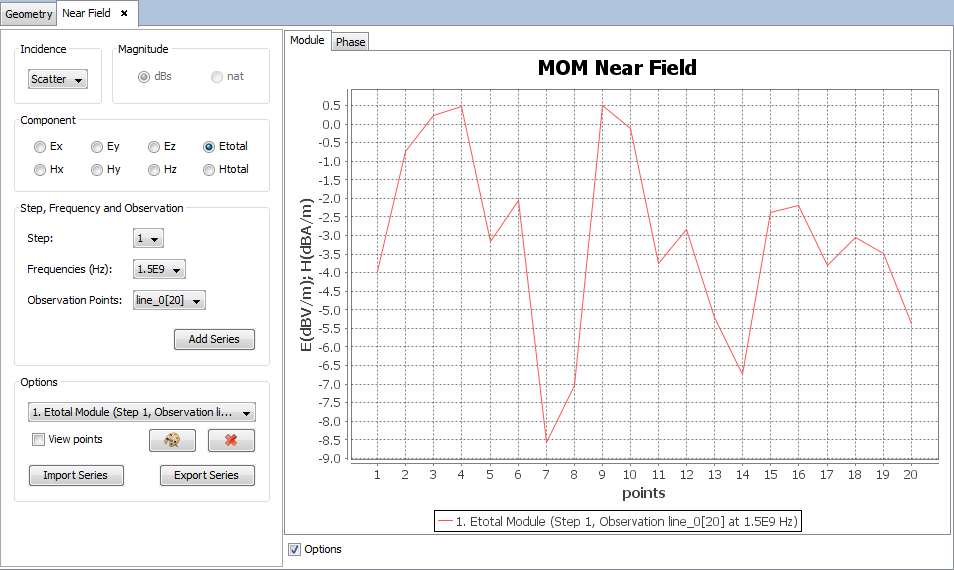Expand the Observation Points line_0[20] dropdown
954x570 pixels.
[x=169, y=300]
